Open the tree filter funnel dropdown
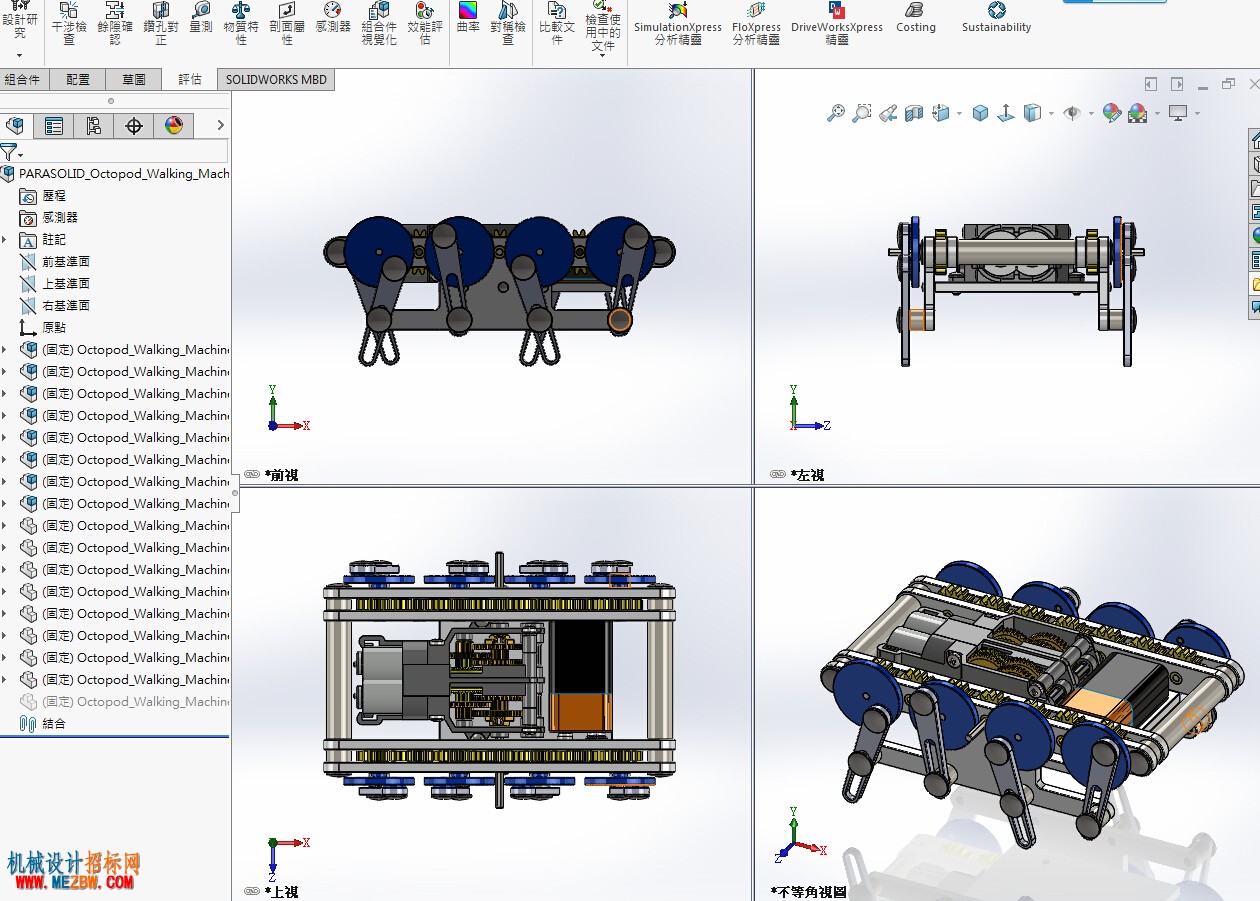This screenshot has width=1260, height=901. 11,152
